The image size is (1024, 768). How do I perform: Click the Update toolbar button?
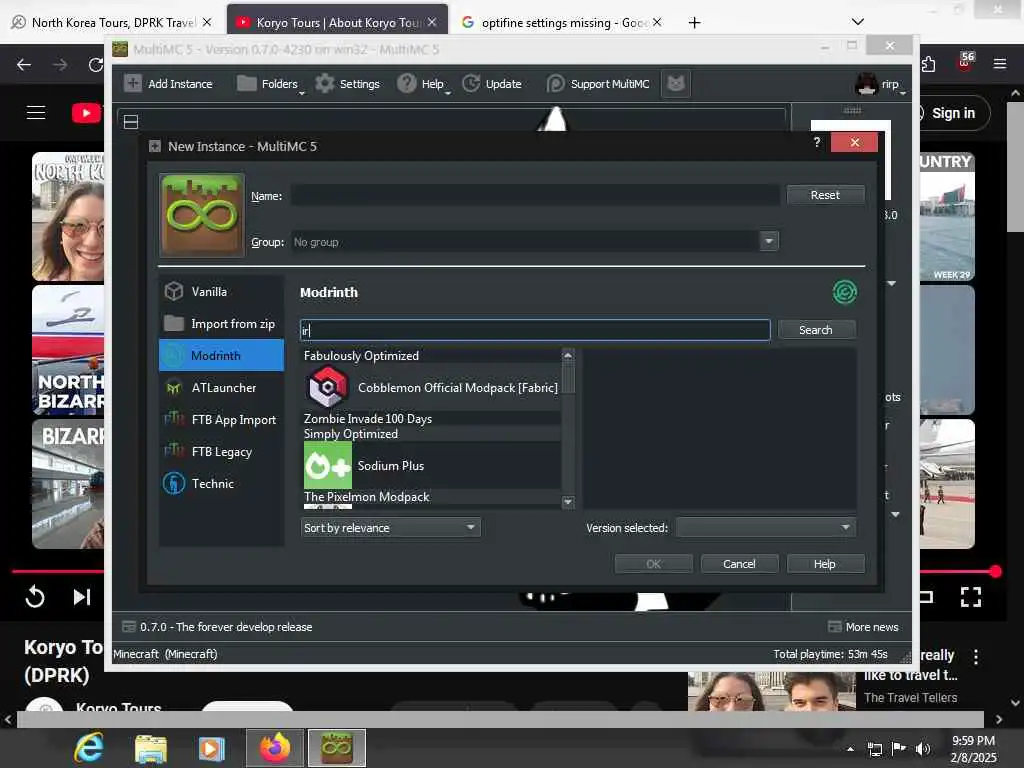492,84
